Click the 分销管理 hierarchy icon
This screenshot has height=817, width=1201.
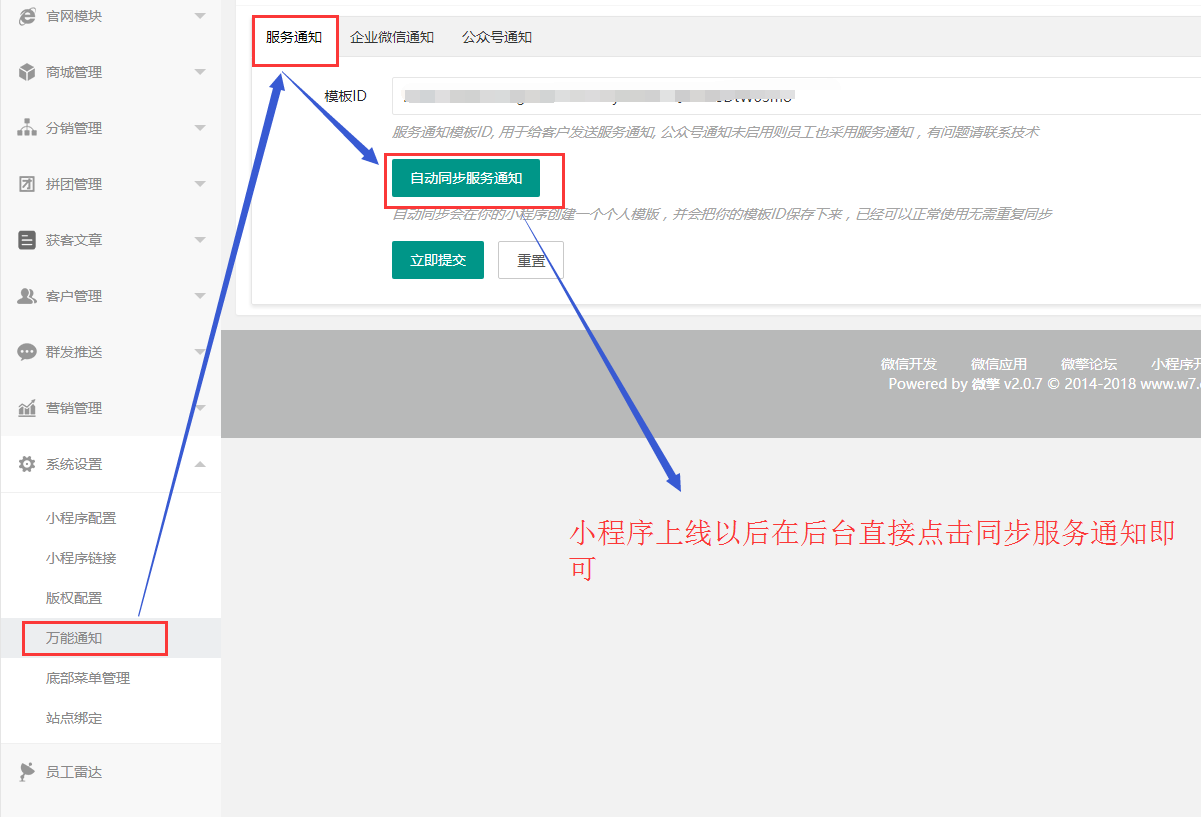point(27,128)
